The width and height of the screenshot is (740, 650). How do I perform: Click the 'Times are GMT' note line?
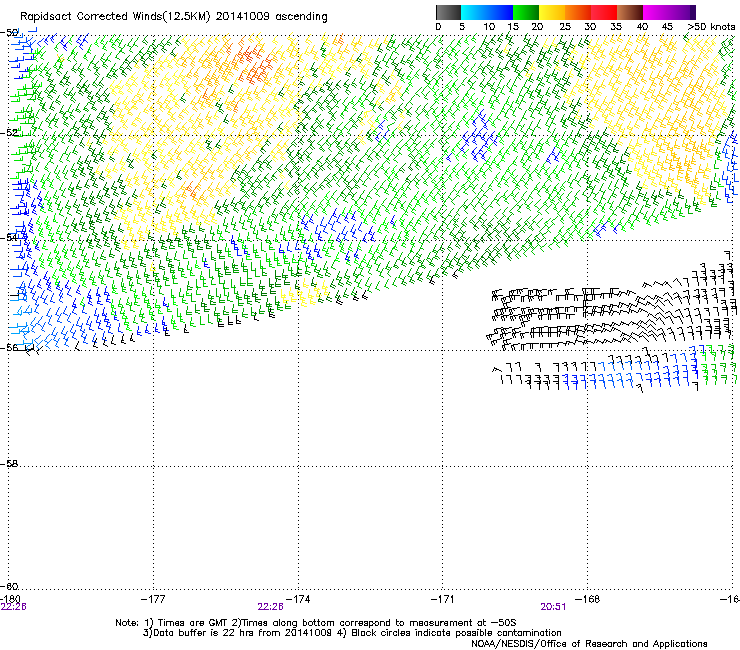316,623
